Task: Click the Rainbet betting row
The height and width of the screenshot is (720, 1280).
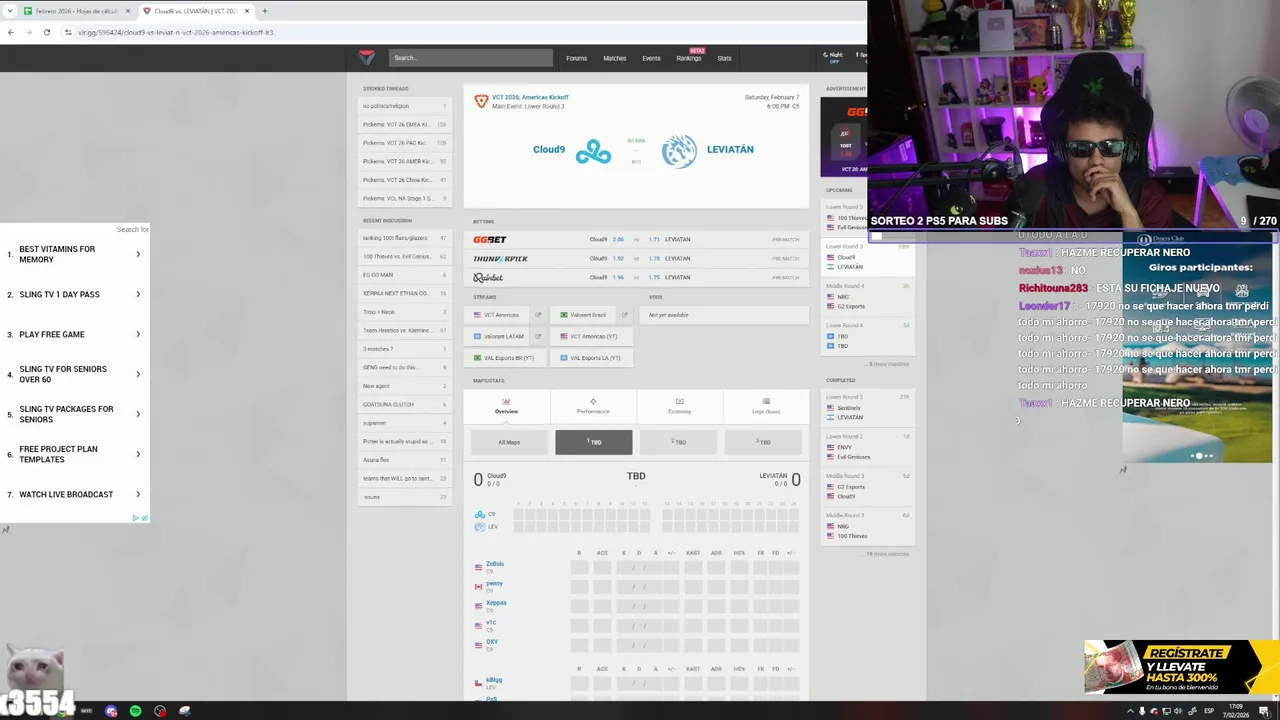Action: click(636, 277)
